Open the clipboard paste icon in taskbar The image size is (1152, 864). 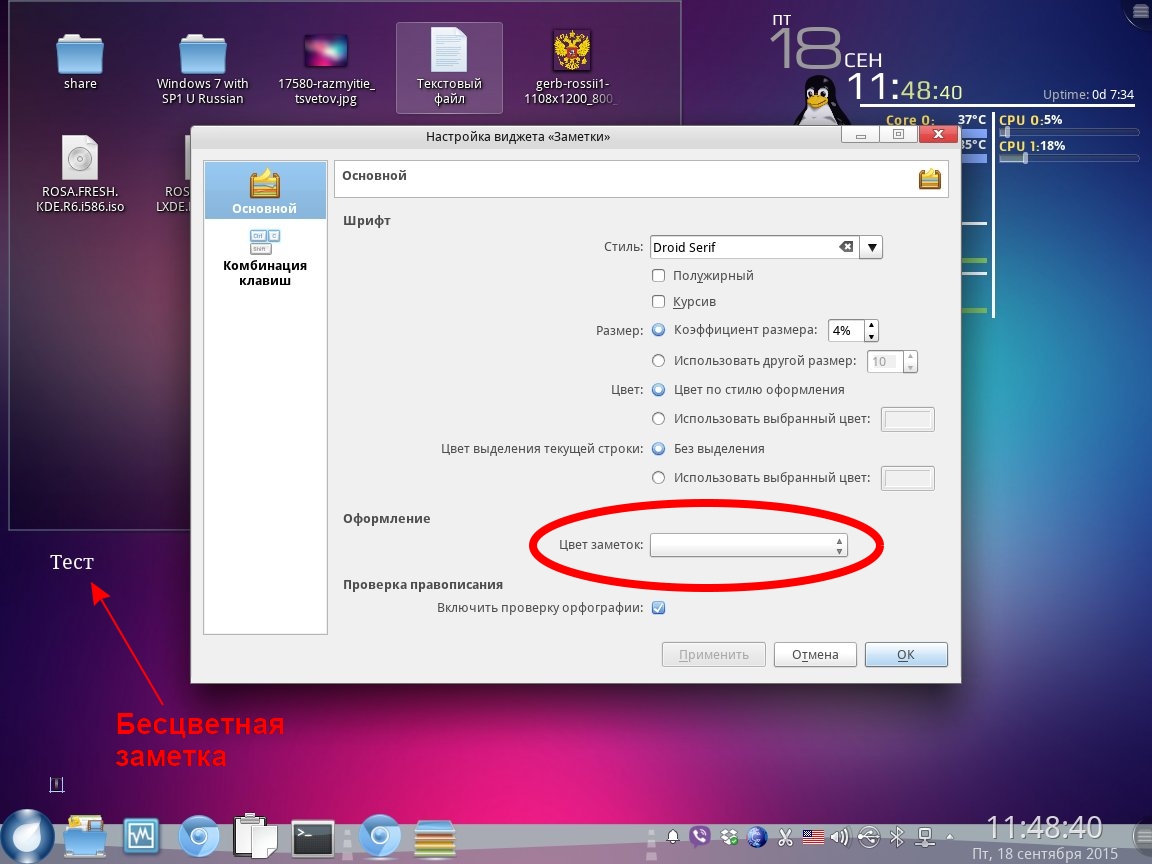click(x=255, y=835)
